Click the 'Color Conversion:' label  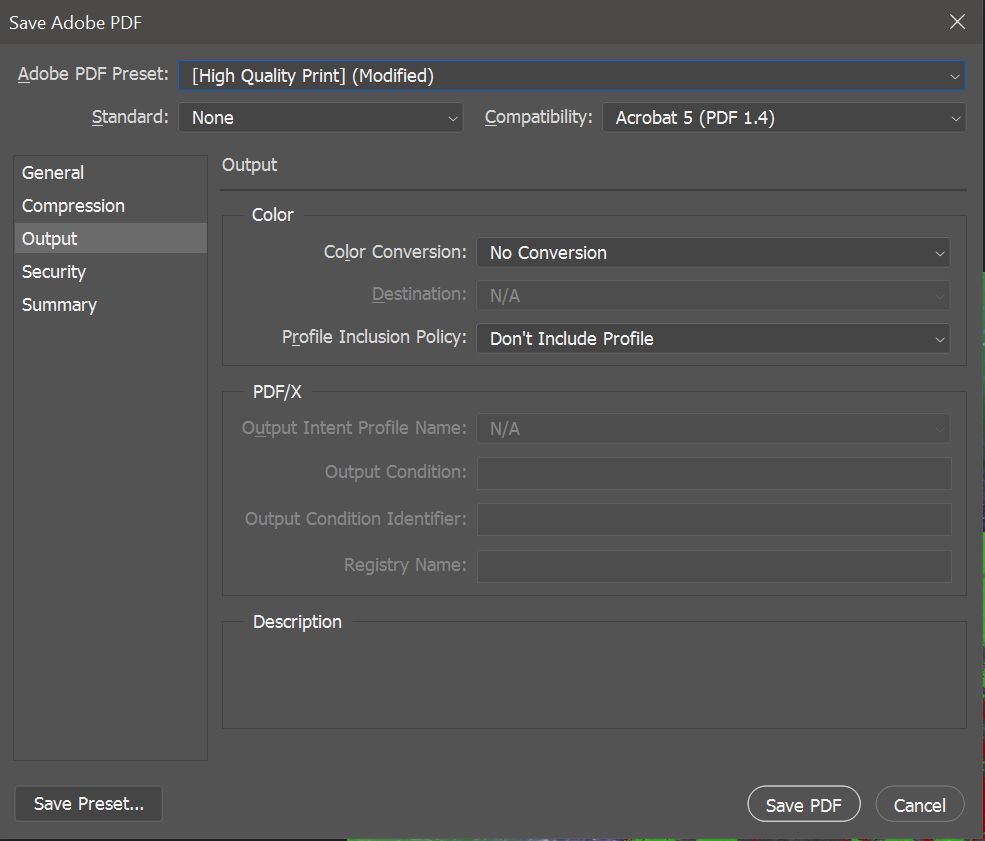point(395,252)
